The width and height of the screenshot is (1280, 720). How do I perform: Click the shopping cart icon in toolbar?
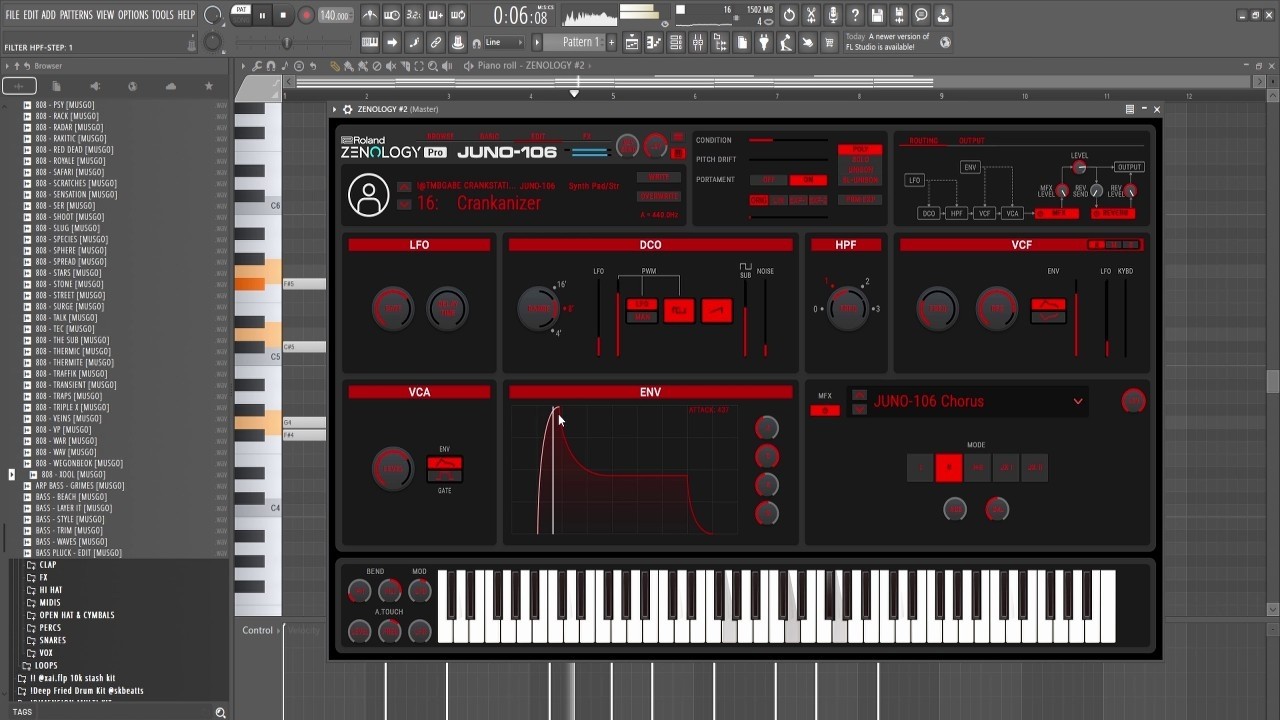(x=829, y=42)
